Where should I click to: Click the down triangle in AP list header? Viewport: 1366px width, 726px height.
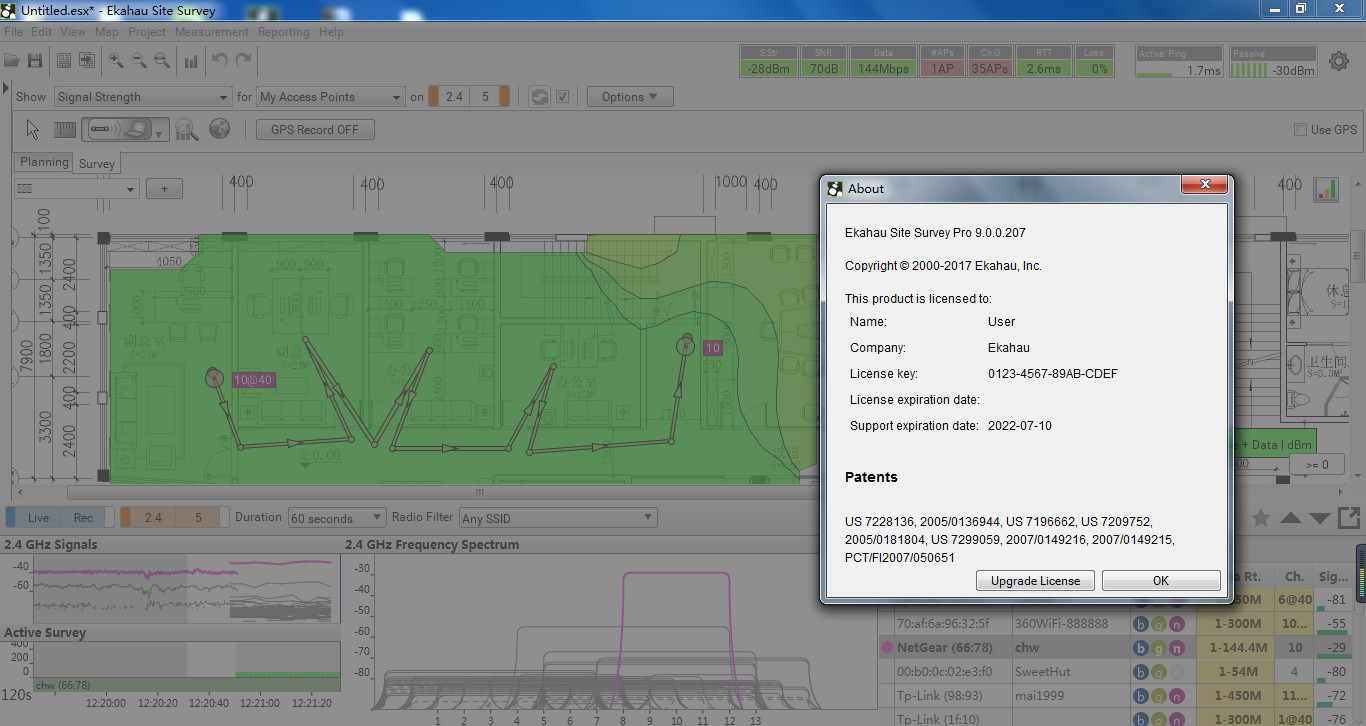click(1320, 517)
